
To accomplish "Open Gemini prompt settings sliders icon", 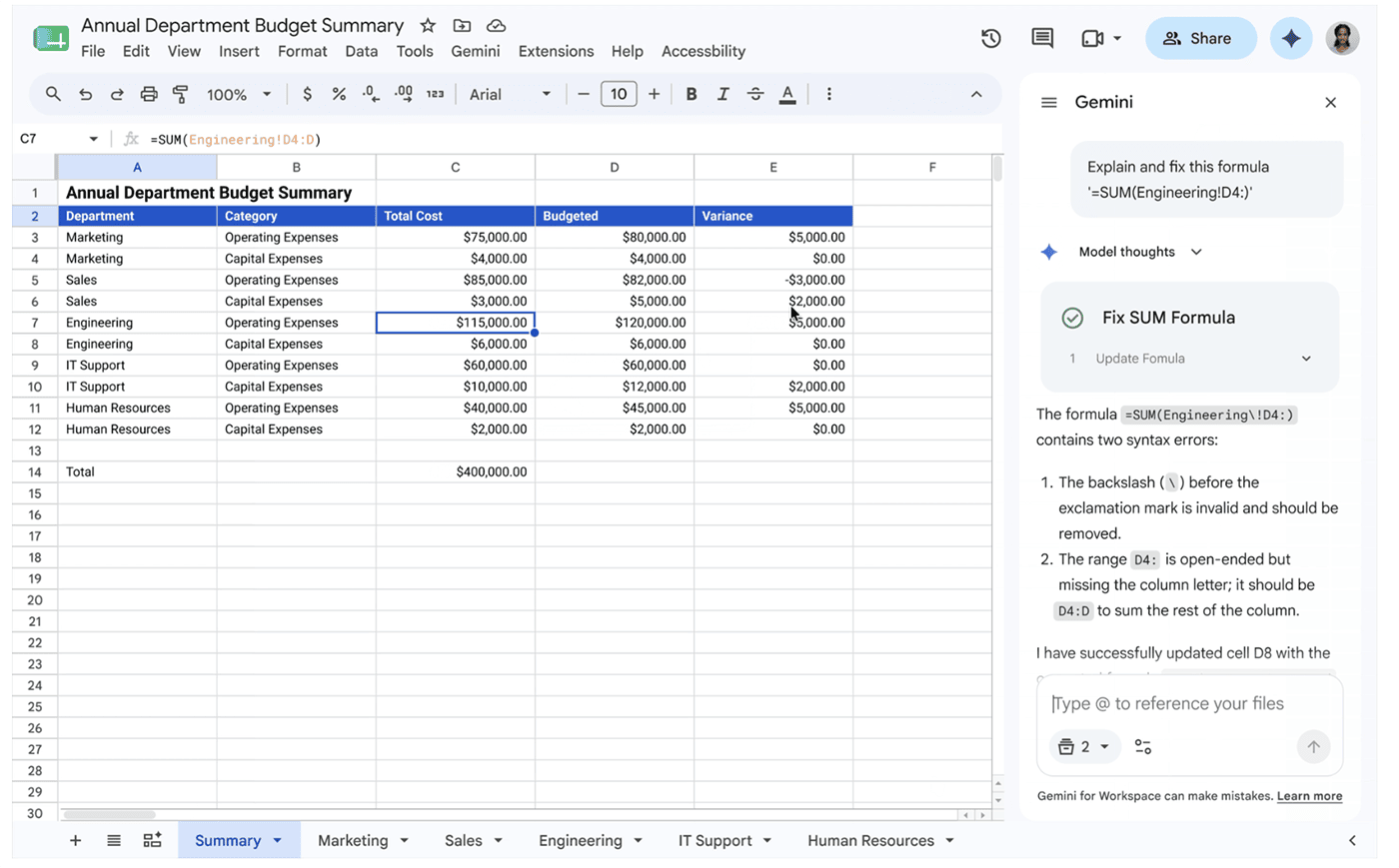I will 1143,746.
